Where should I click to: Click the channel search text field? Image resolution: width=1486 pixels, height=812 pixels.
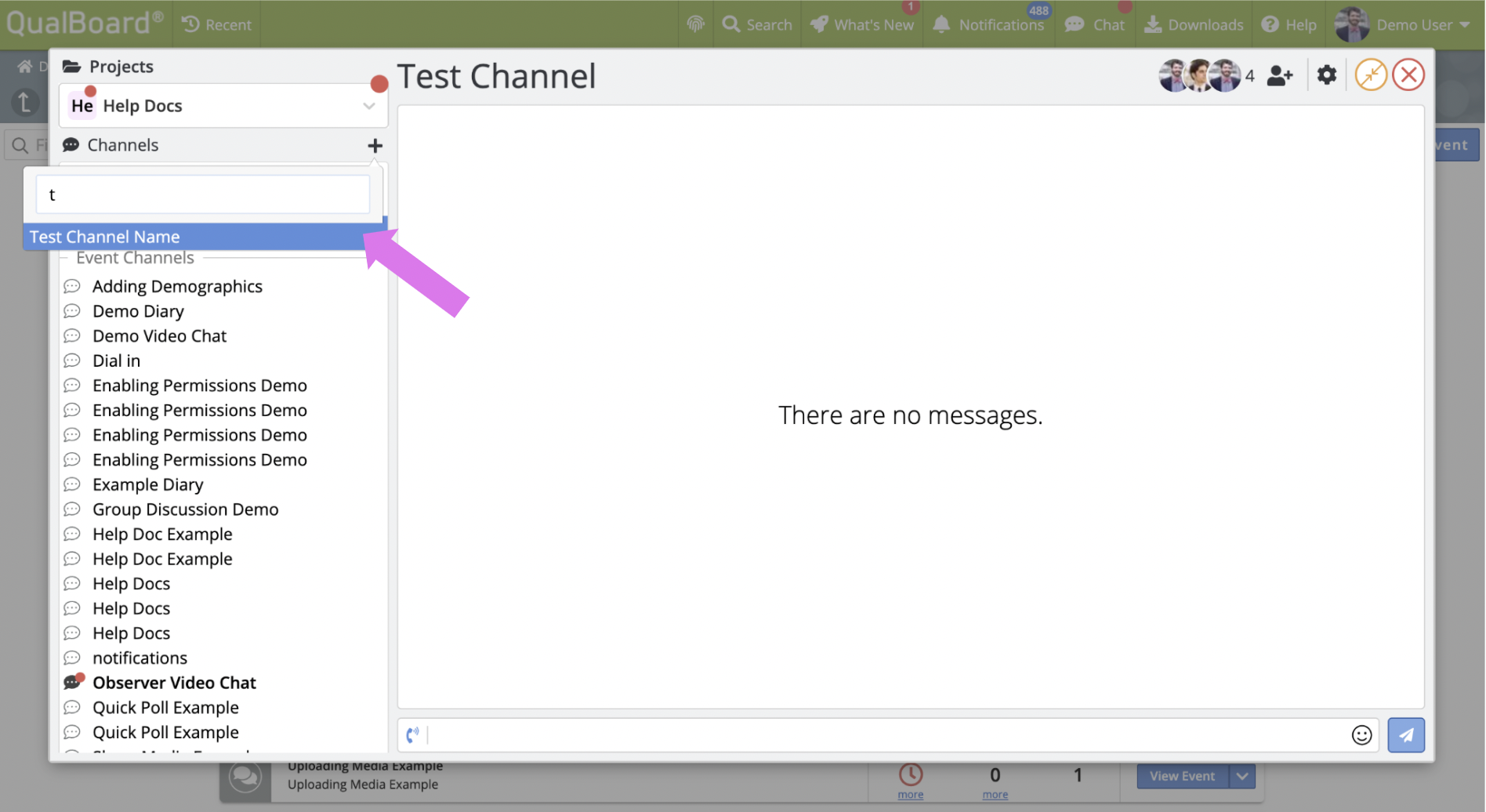tap(203, 194)
